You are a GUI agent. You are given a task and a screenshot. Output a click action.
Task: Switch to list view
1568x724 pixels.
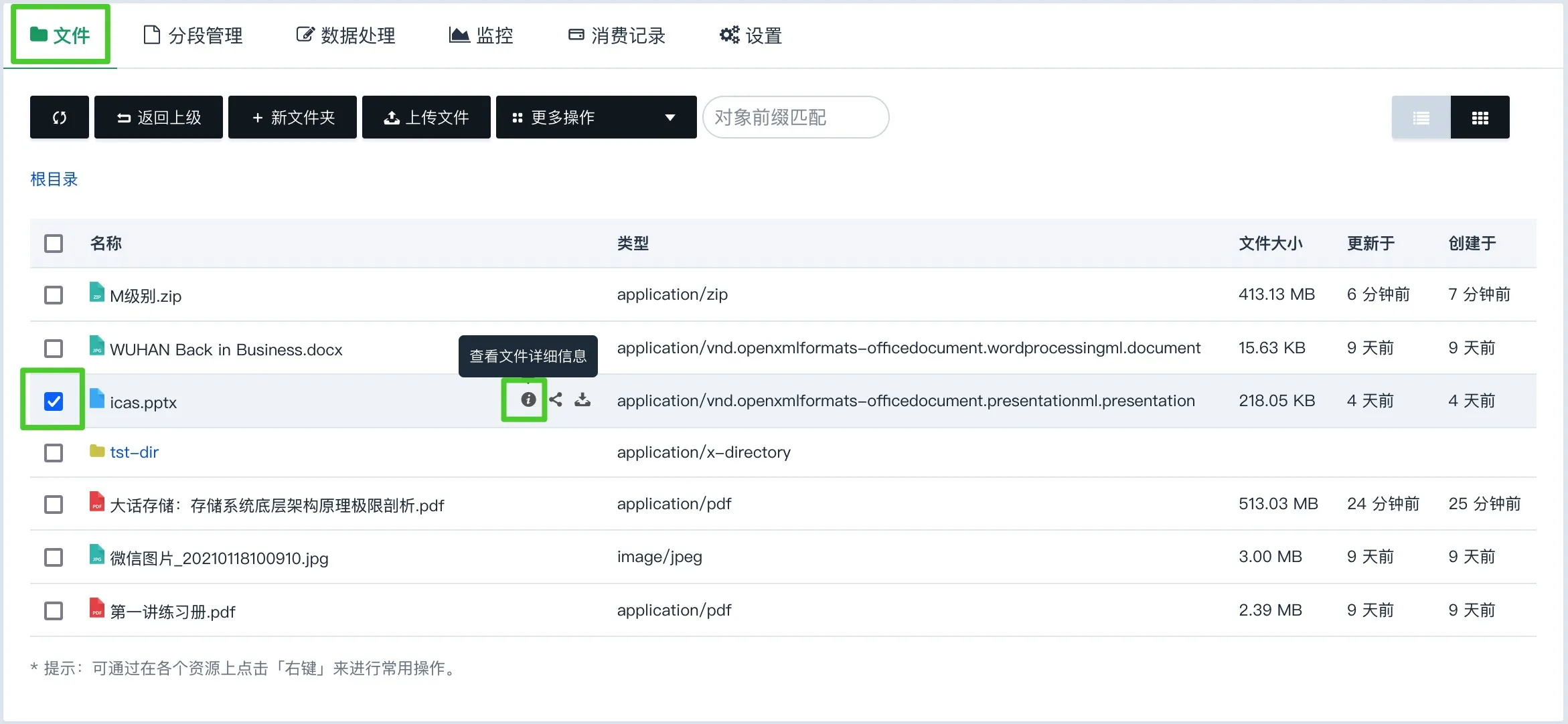tap(1420, 117)
